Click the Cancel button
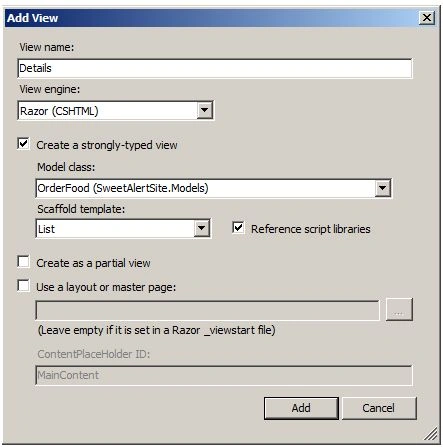443x447 pixels. tap(379, 408)
